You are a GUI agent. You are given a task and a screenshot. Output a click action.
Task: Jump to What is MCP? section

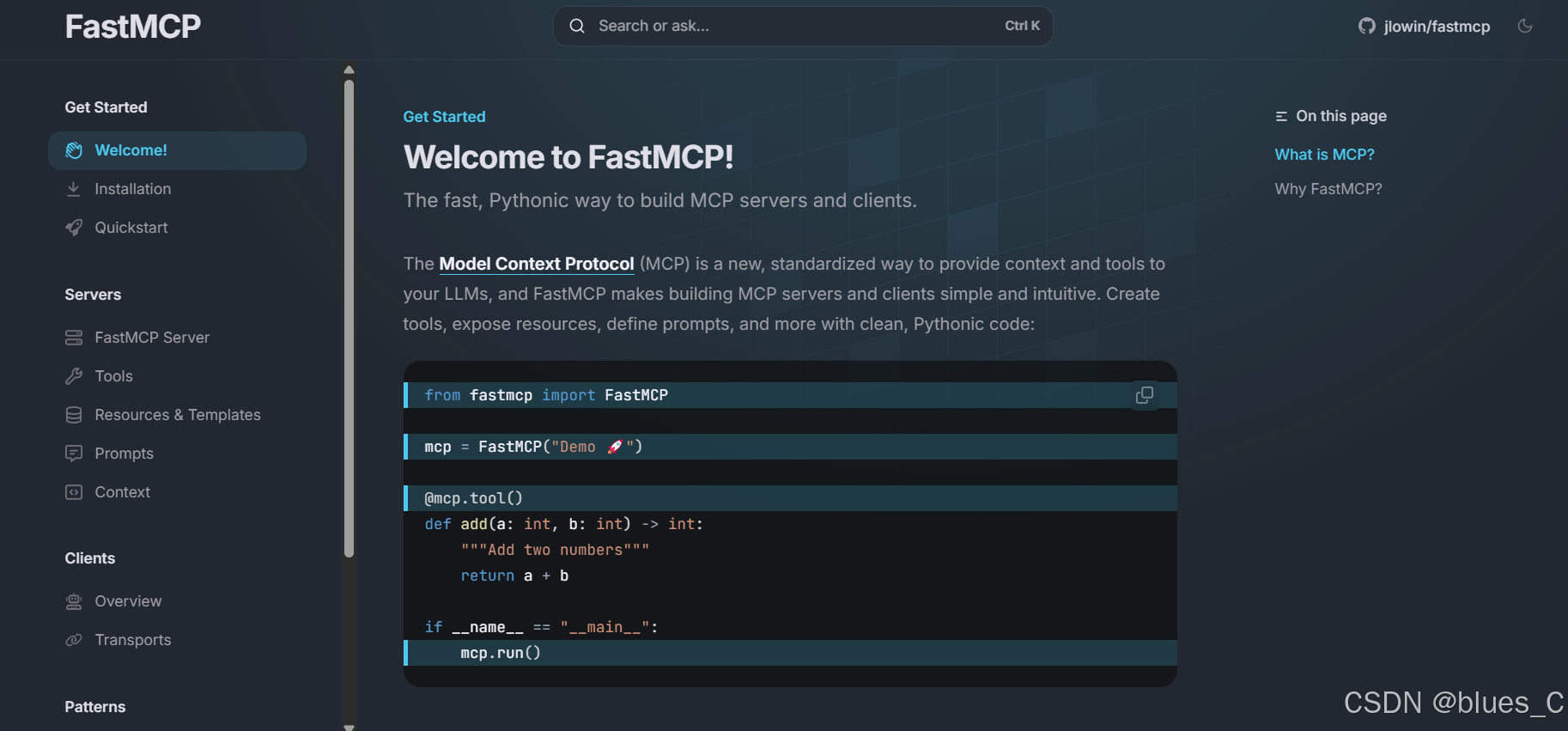pos(1325,155)
